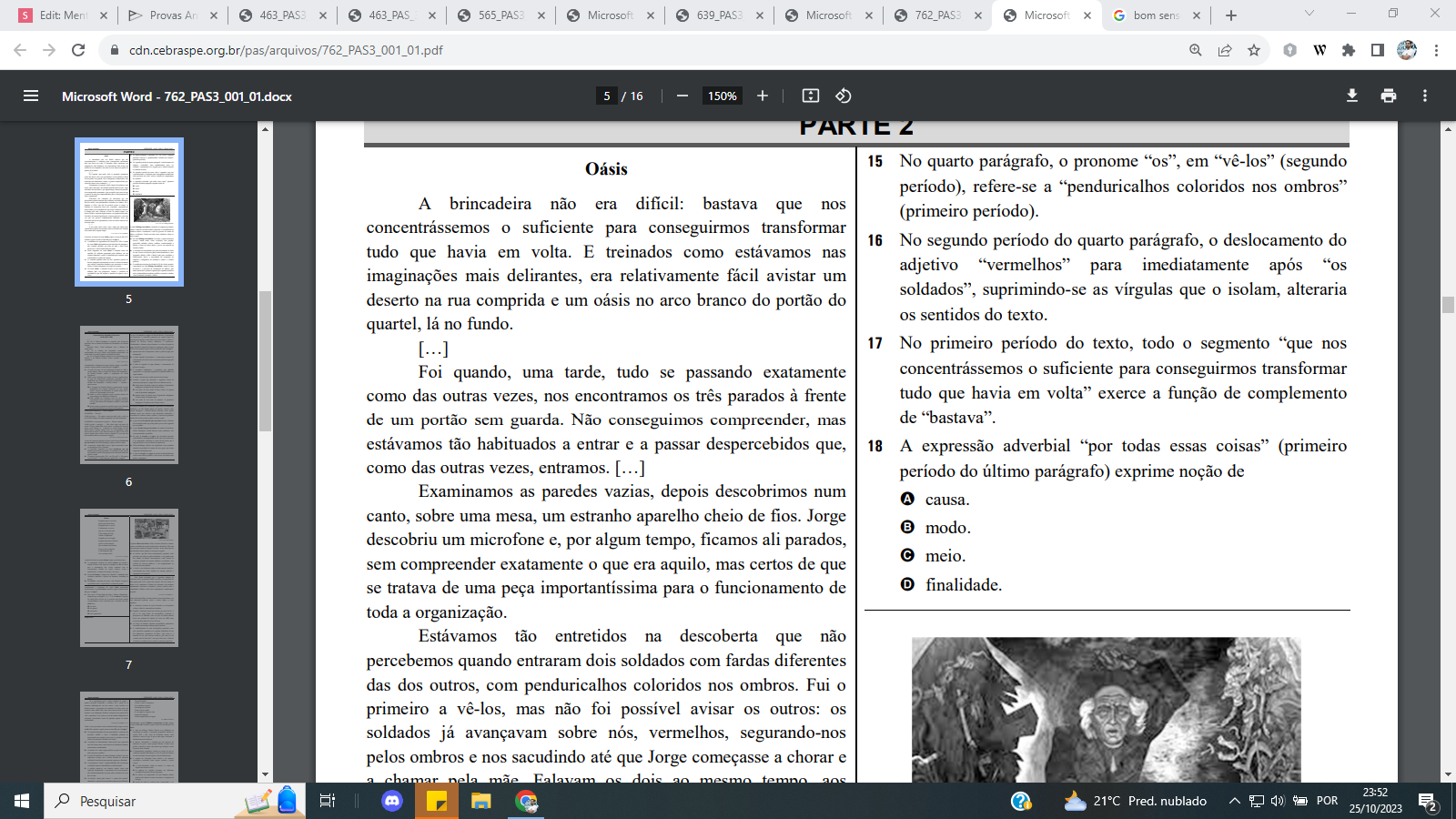Download the PDF file
Screen dimensions: 1456x819
[x=1352, y=96]
